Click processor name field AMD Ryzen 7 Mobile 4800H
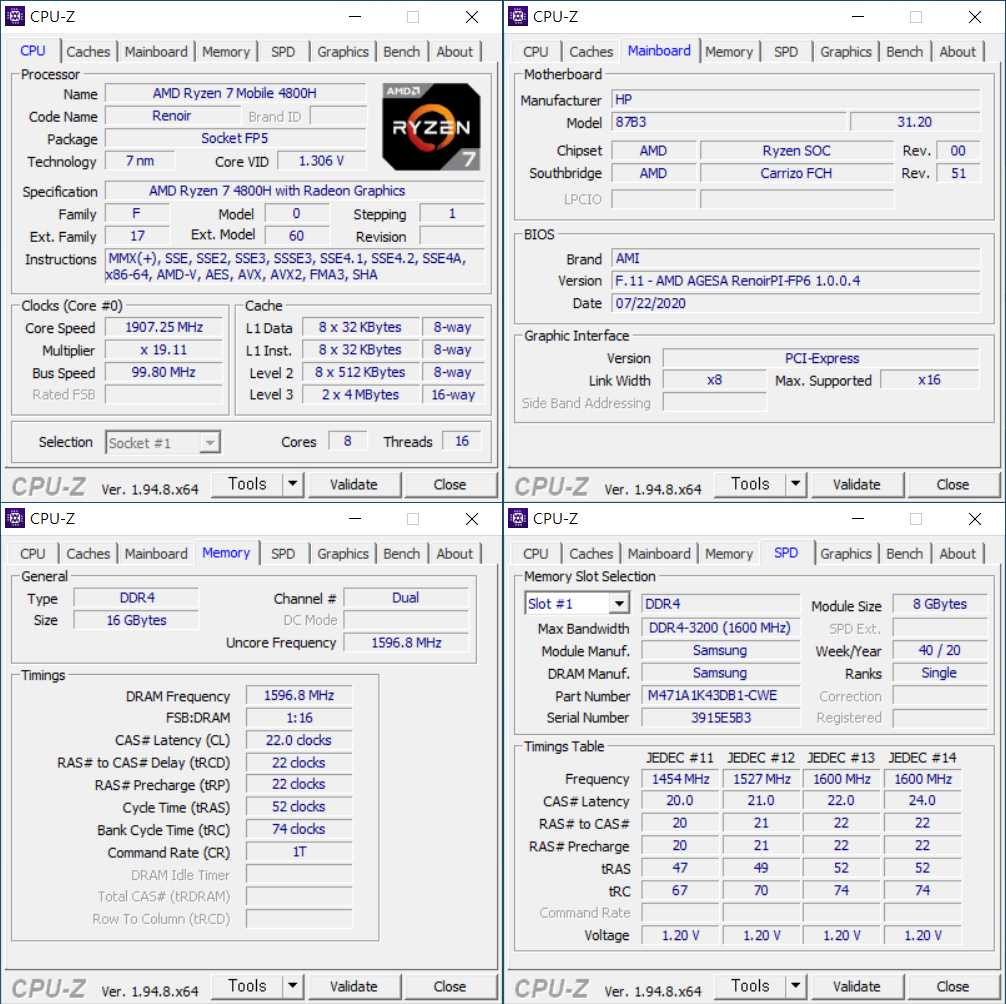 point(235,93)
